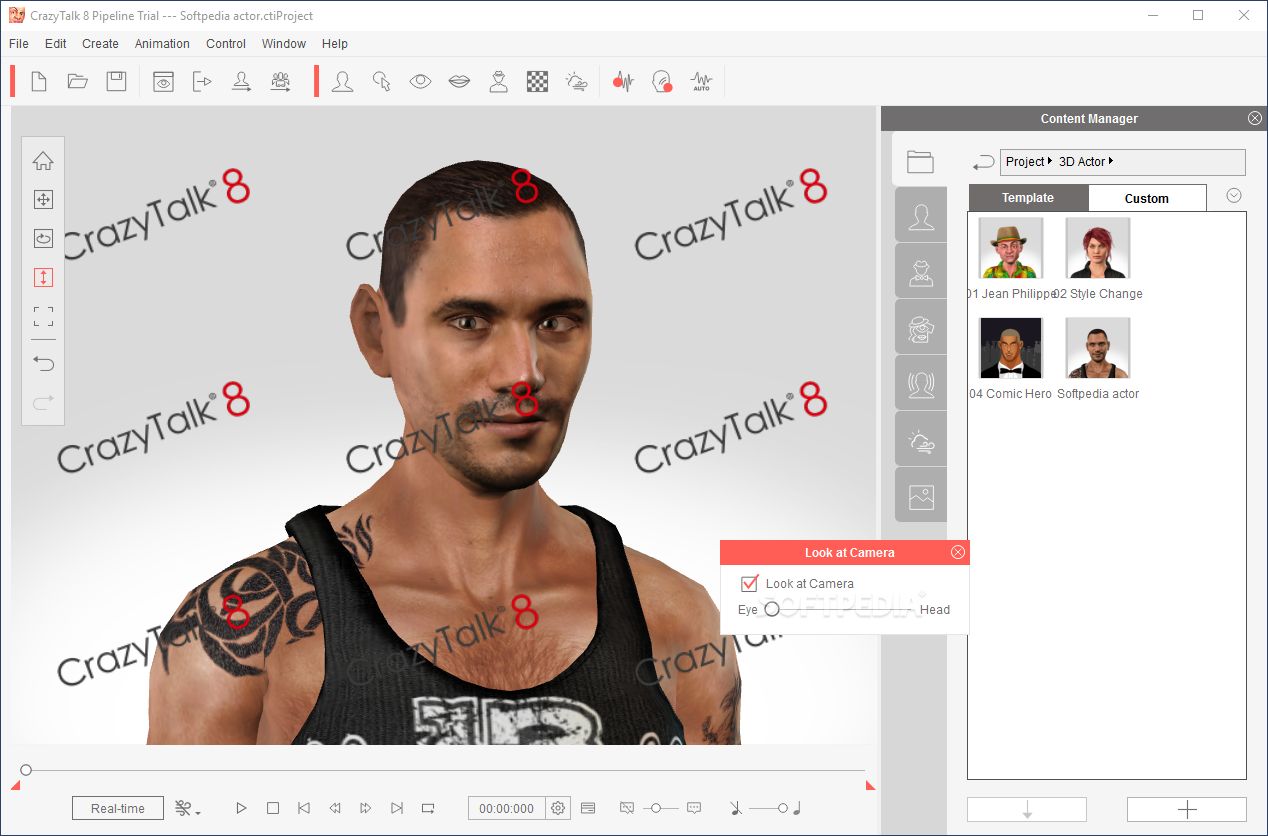Image resolution: width=1268 pixels, height=836 pixels.
Task: Switch to the Template tab
Action: point(1028,197)
